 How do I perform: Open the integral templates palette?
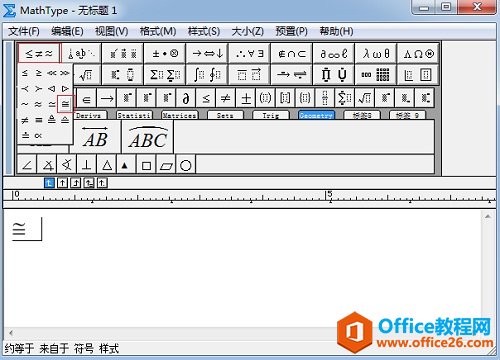(x=207, y=75)
